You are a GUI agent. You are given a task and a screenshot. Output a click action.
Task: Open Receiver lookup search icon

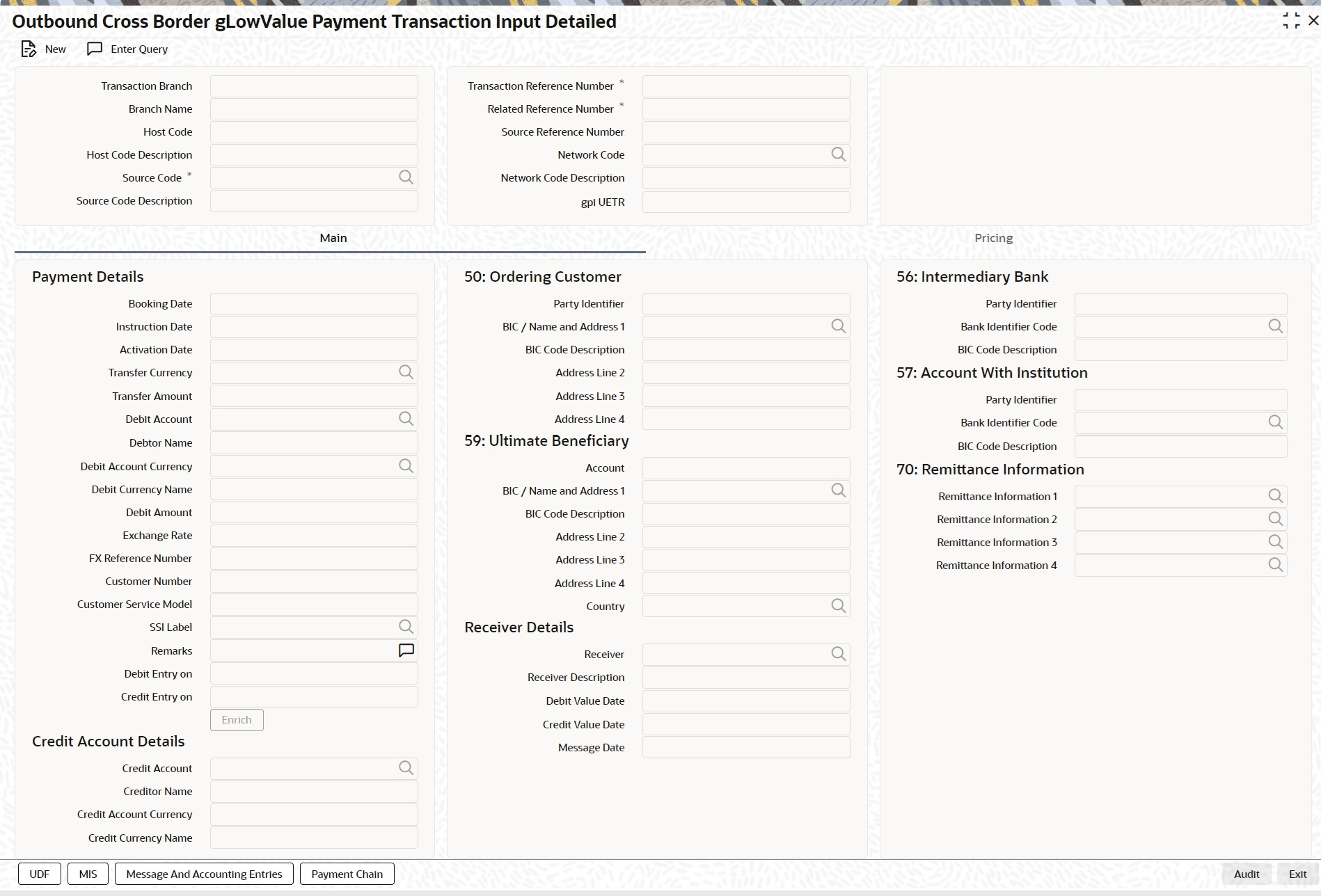coord(839,654)
